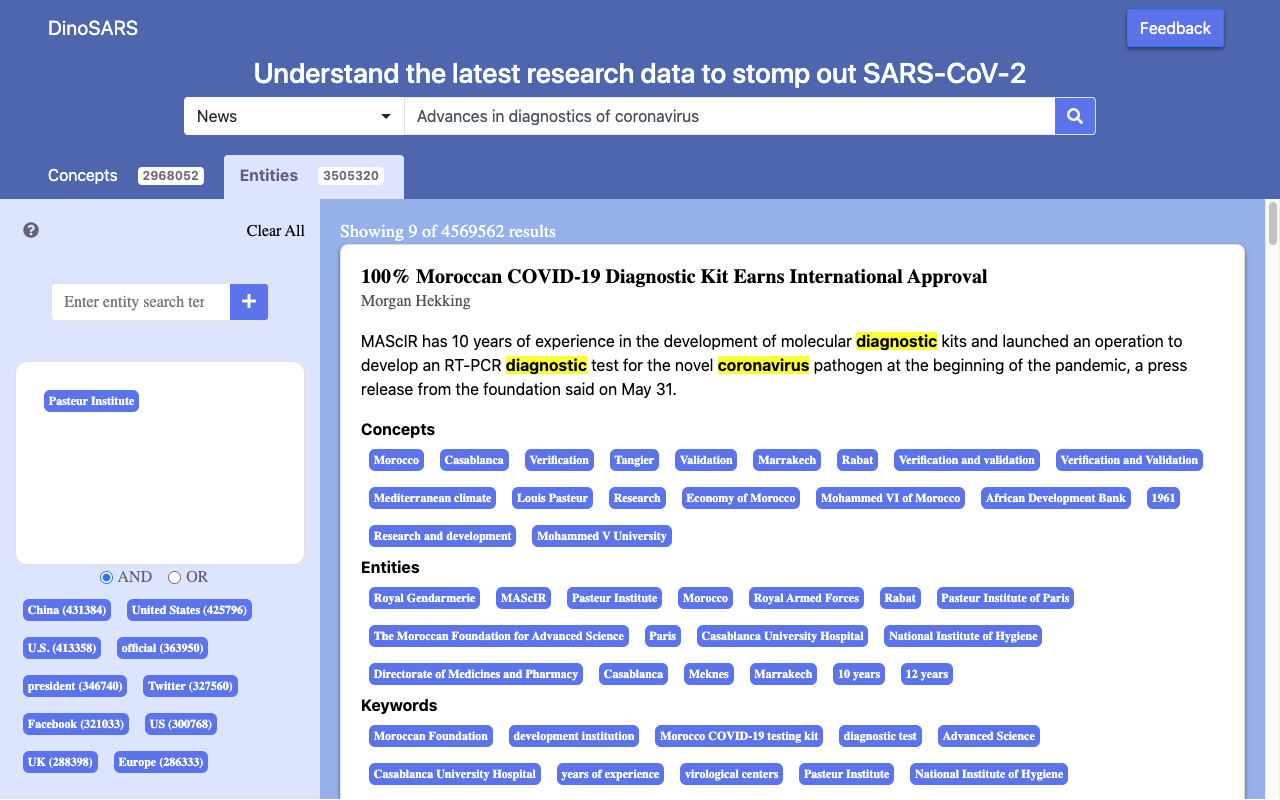The height and width of the screenshot is (800, 1280).
Task: Click the development institution keyword tag
Action: point(574,736)
